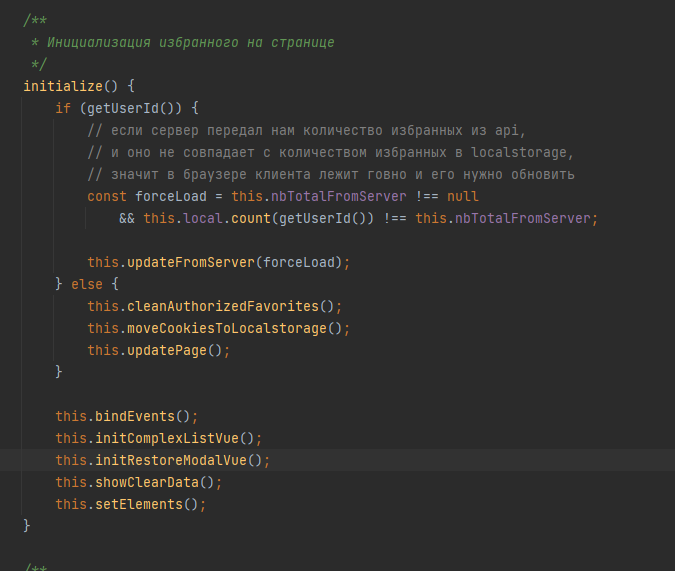Click the moveCookiesToLocalstorage method call
Image resolution: width=675 pixels, height=571 pixels.
pos(227,328)
